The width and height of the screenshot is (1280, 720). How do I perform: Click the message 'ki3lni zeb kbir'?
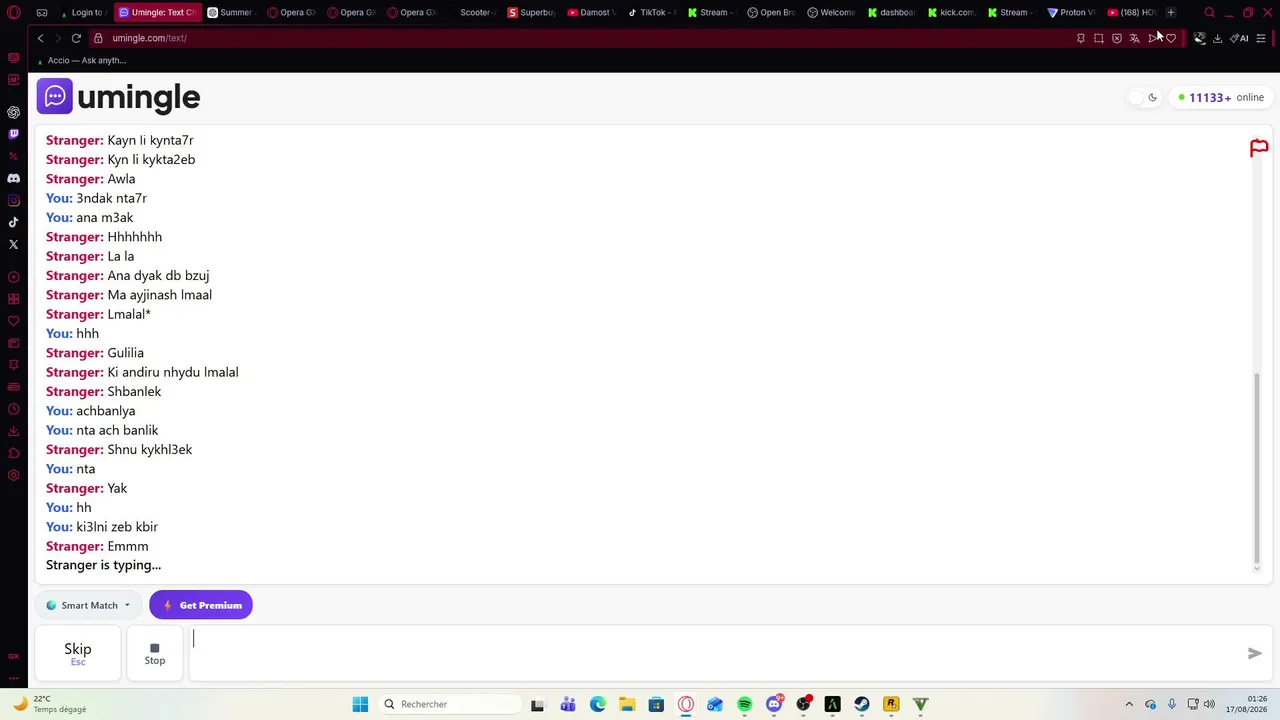117,527
